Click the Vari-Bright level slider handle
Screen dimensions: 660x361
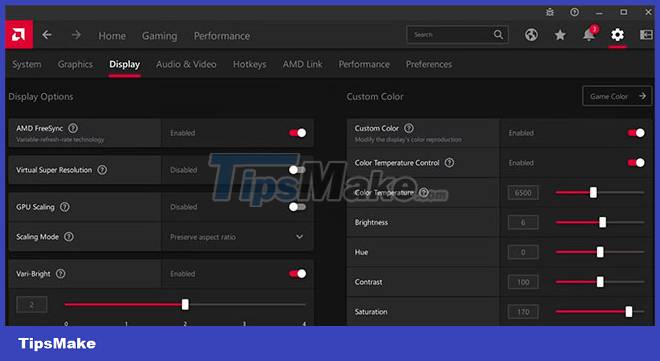point(185,304)
